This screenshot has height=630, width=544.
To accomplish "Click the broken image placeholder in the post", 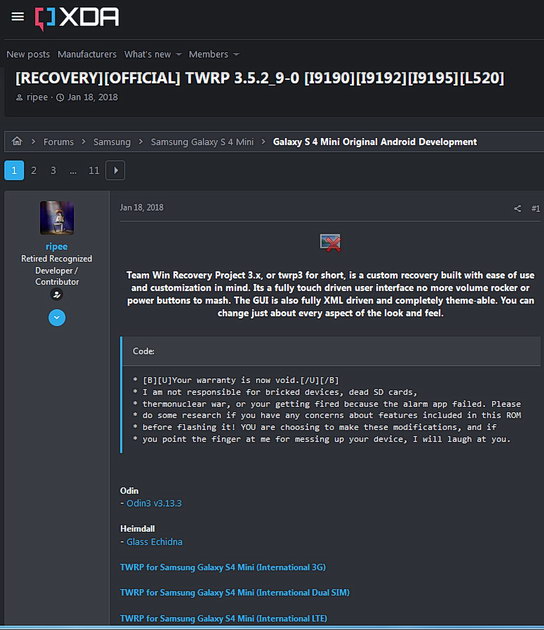I will [x=330, y=243].
